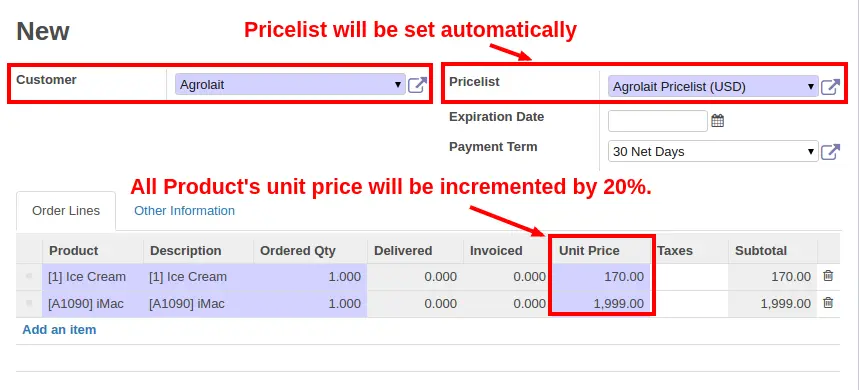Screen dimensions: 859x390
Task: Open Customer record external link icon
Action: click(417, 85)
